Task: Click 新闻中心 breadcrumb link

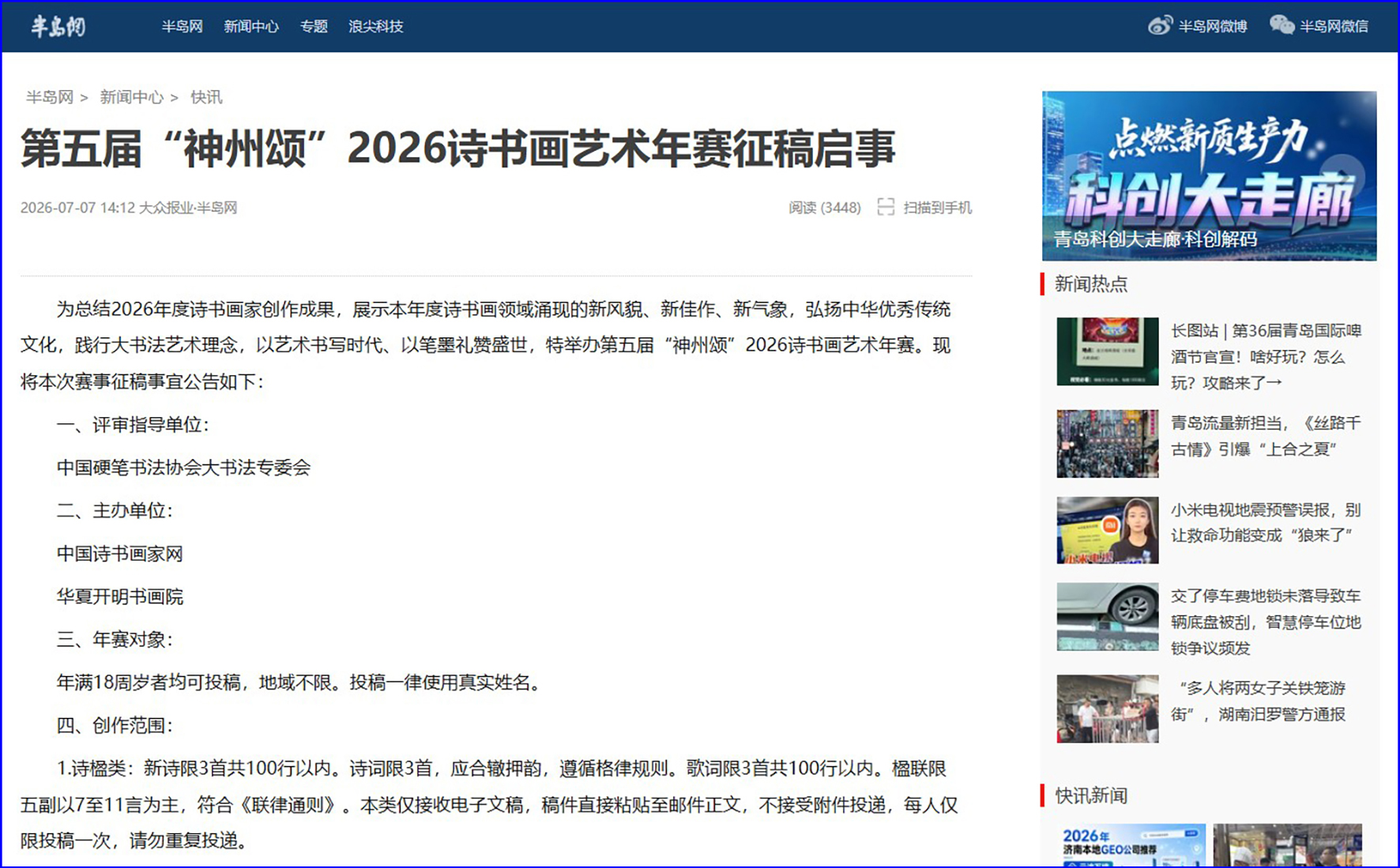Action: [131, 97]
